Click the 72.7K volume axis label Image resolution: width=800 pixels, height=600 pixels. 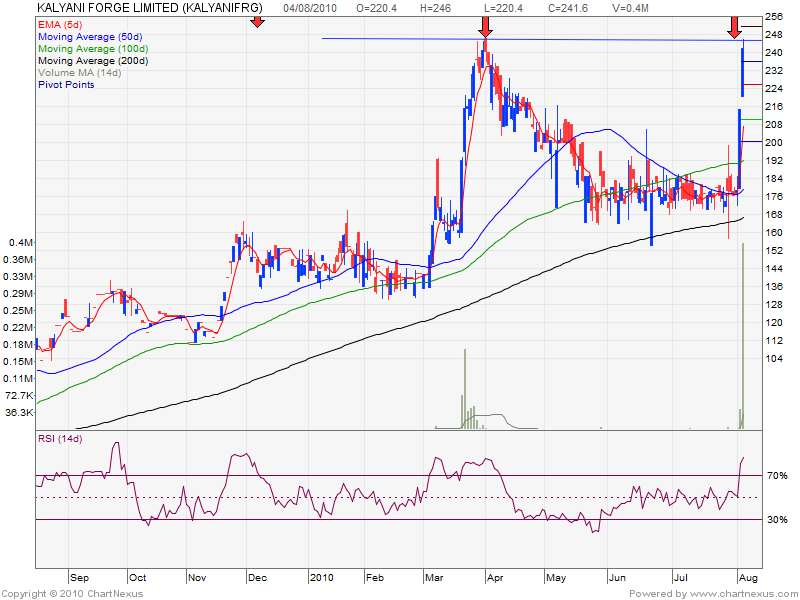pos(19,395)
